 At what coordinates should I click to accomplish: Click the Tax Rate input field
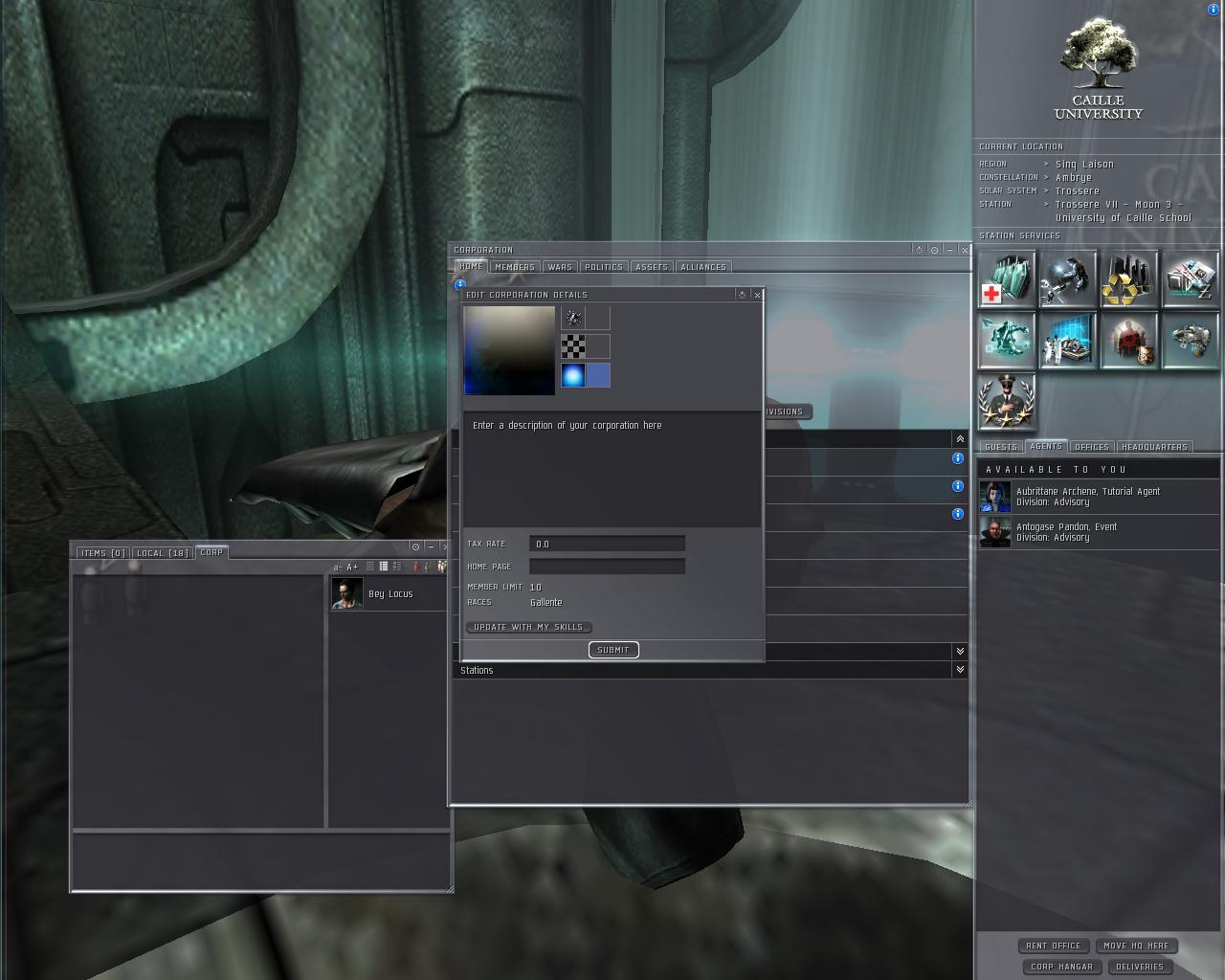607,544
